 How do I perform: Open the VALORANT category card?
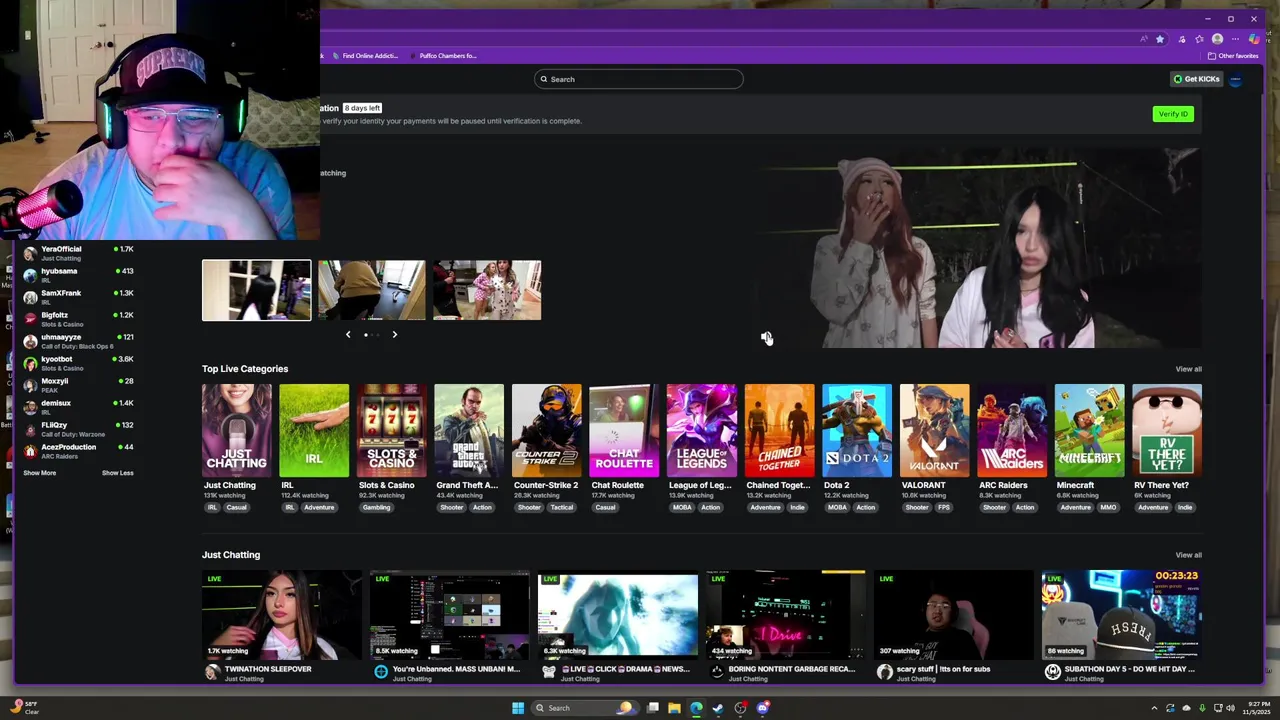pyautogui.click(x=934, y=430)
